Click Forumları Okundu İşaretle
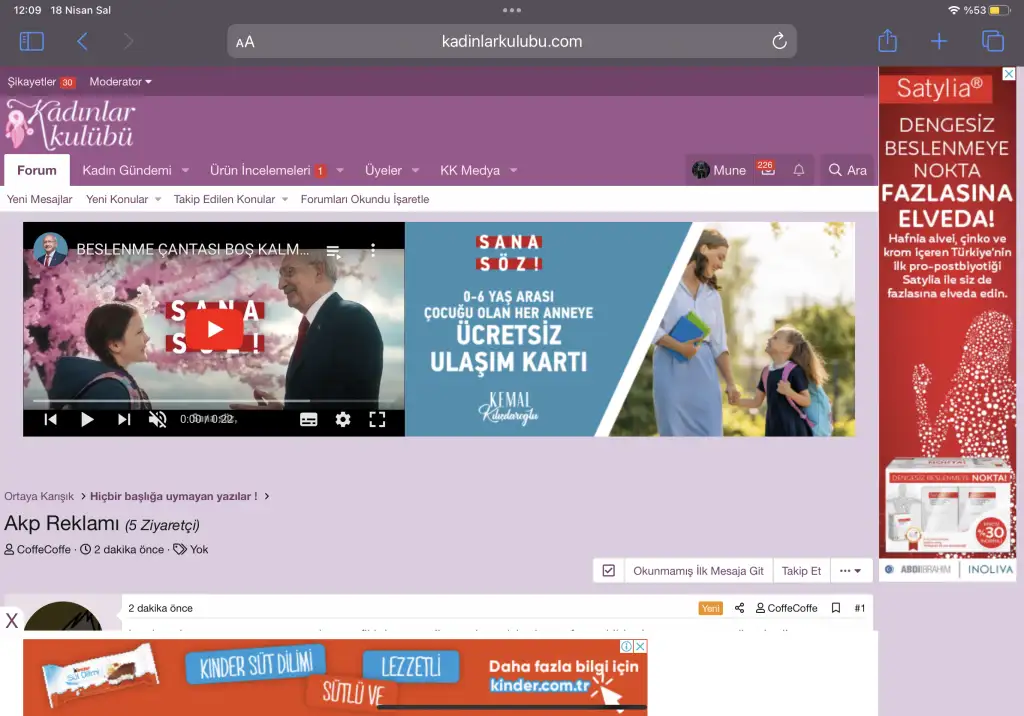 pos(364,199)
